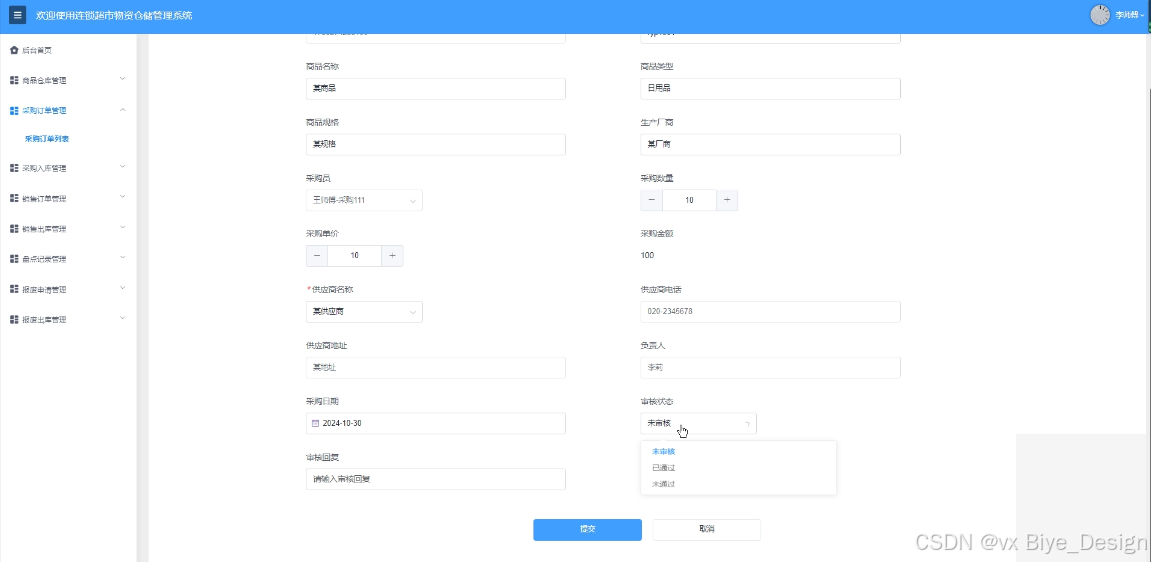
Task: Expand 销售订单管理 sidebar menu
Action: point(66,199)
